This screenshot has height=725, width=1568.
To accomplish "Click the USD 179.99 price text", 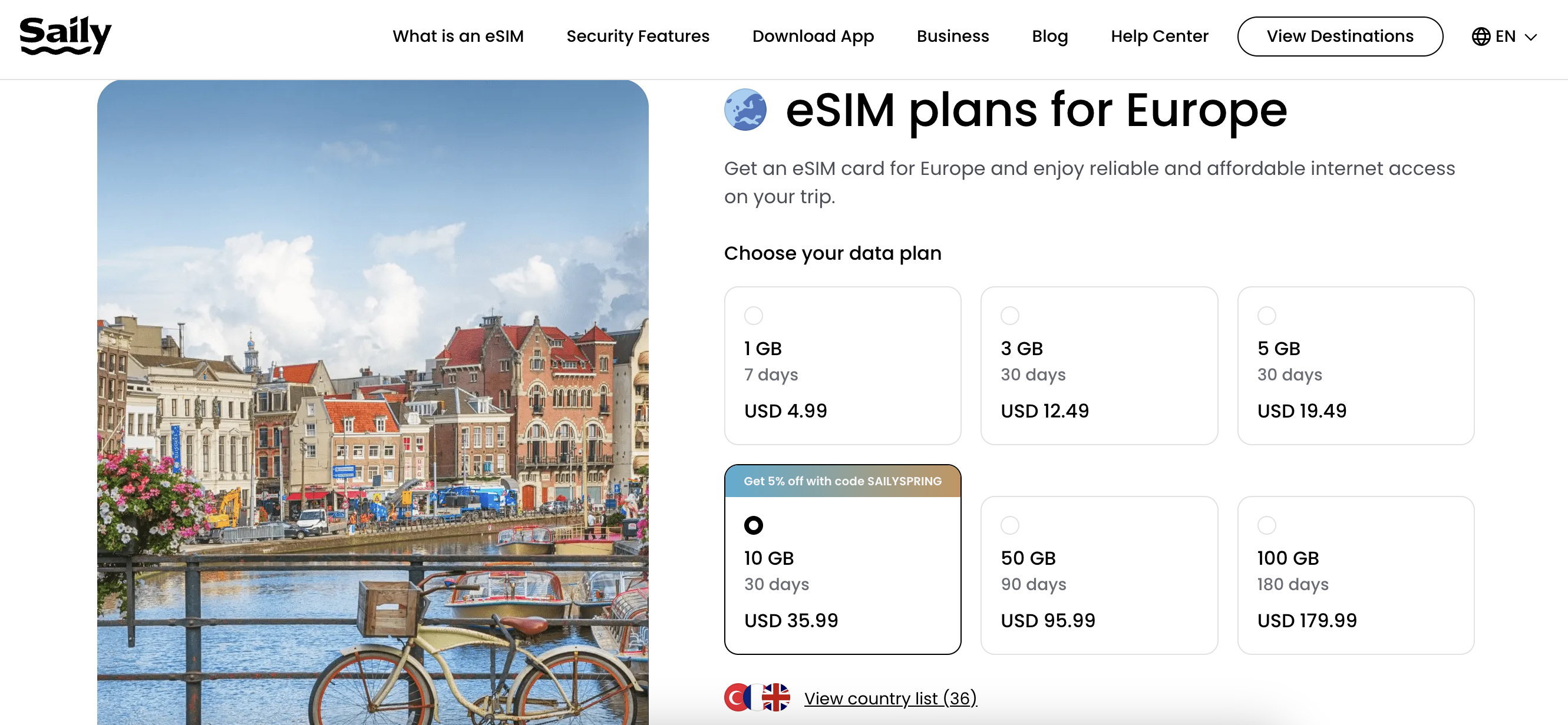I will pyautogui.click(x=1307, y=620).
